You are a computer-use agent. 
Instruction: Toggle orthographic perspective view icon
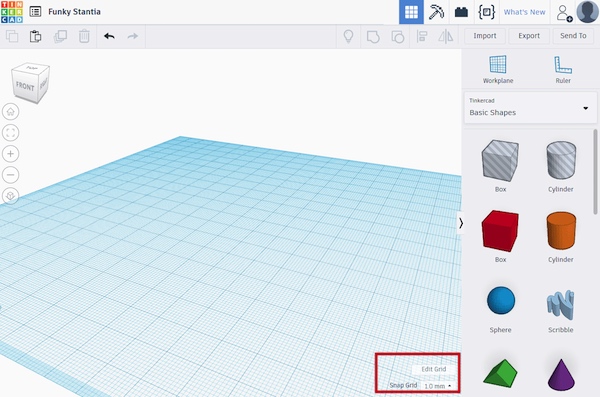point(11,196)
